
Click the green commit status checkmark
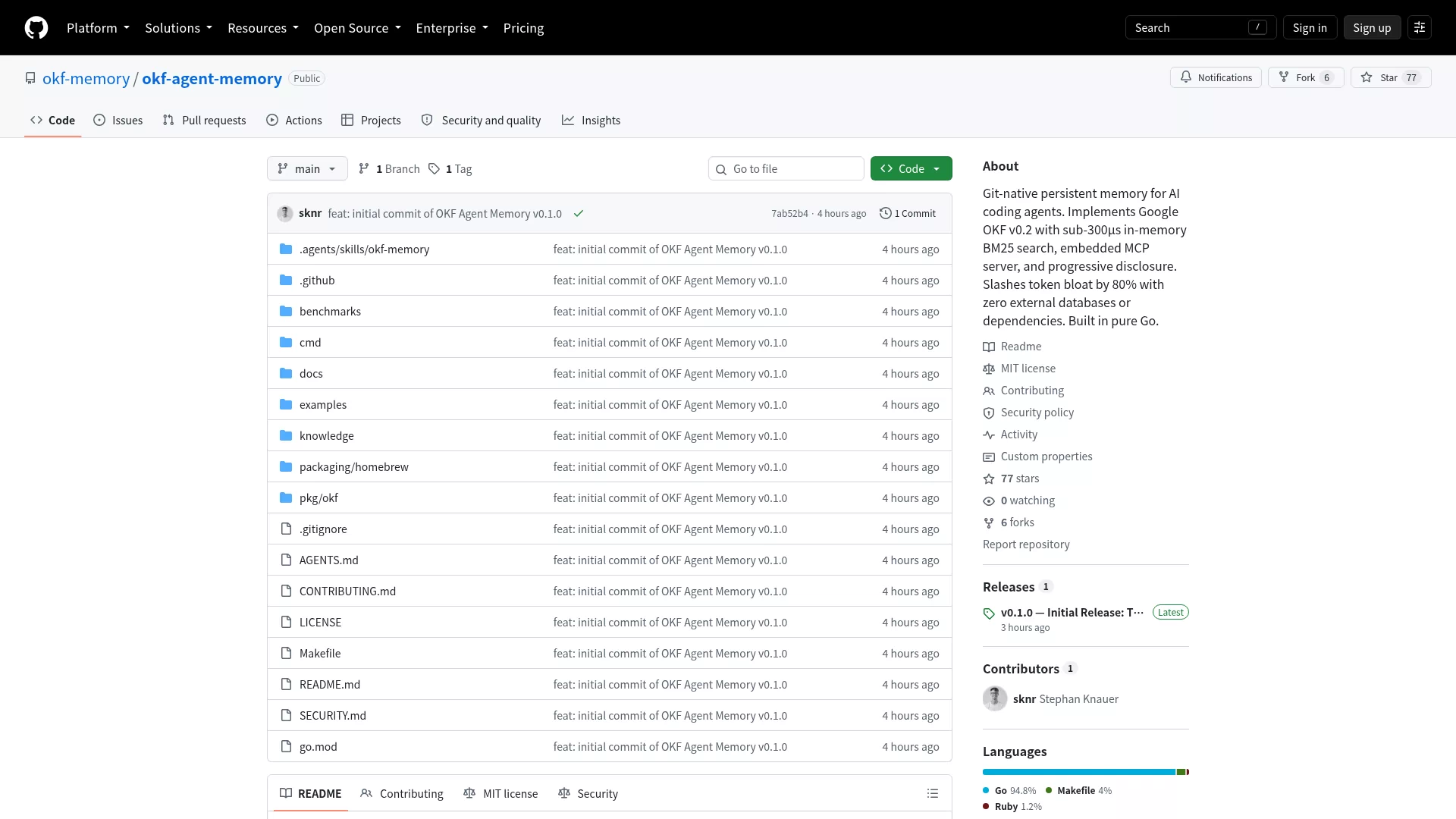pyautogui.click(x=579, y=214)
